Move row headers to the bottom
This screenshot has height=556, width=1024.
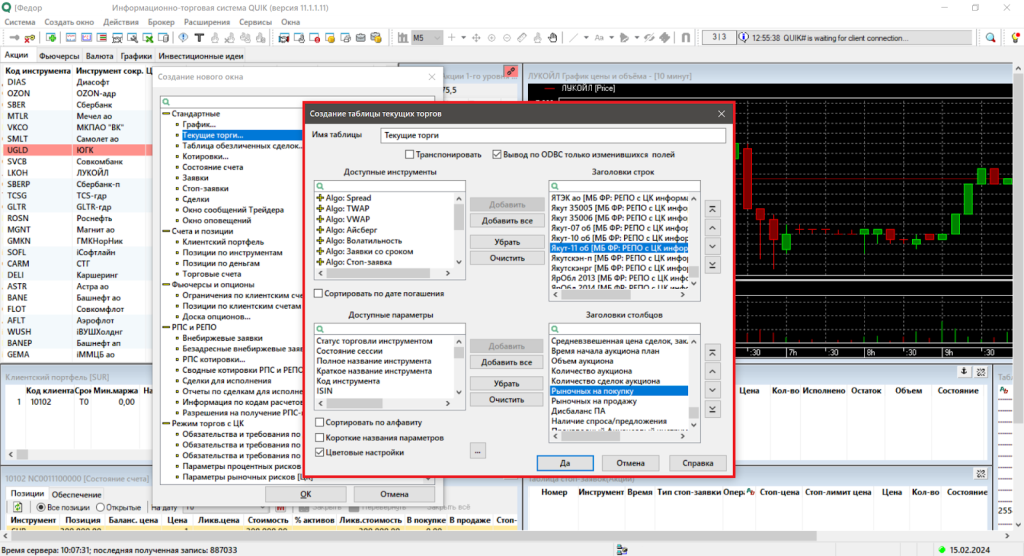click(712, 265)
